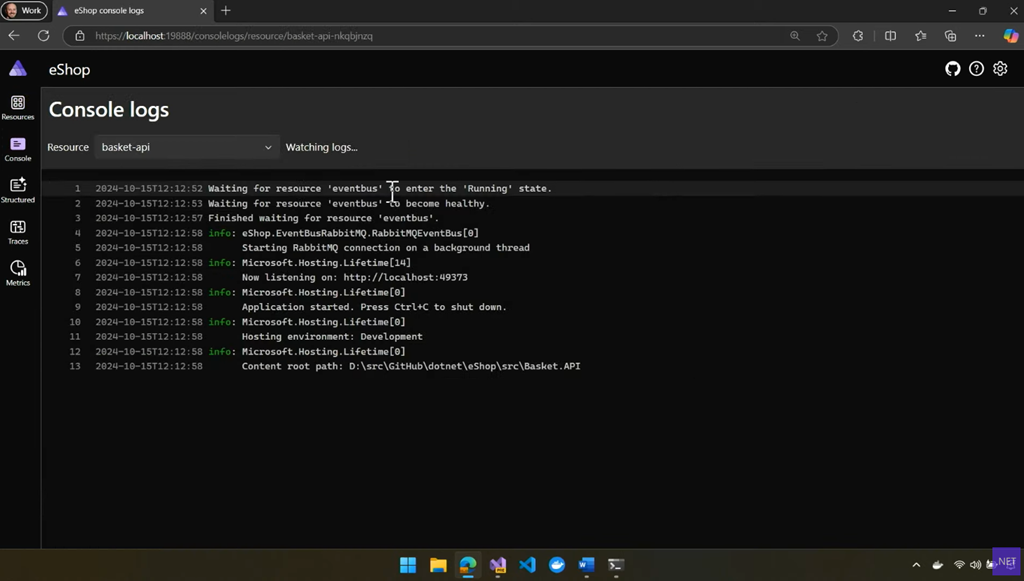The width and height of the screenshot is (1024, 581).
Task: Open the Work profile menu
Action: click(24, 11)
